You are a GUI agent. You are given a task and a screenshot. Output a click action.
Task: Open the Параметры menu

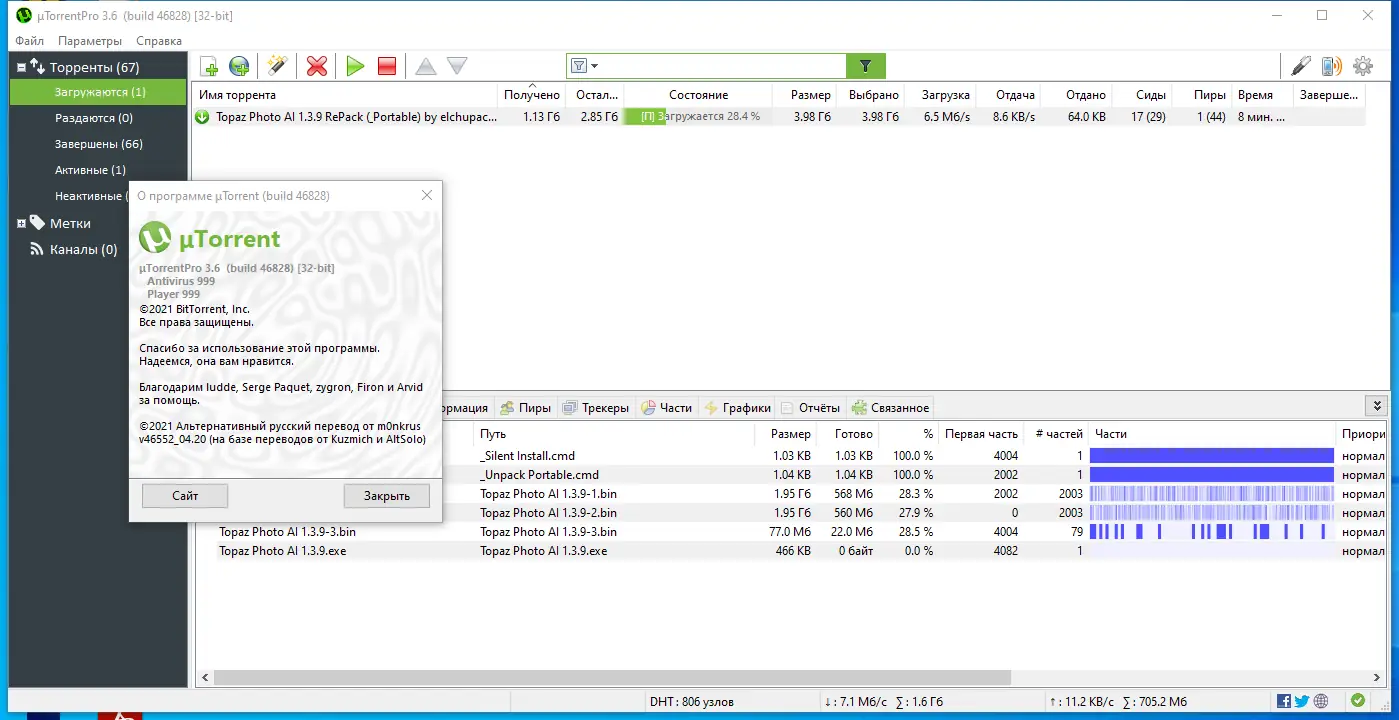(90, 41)
